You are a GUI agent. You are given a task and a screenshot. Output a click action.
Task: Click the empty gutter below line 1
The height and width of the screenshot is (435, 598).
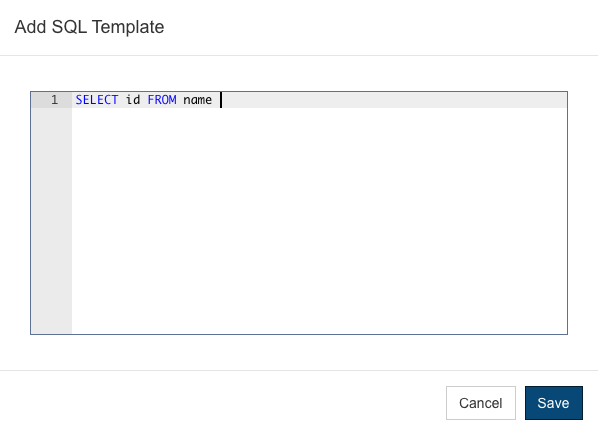tap(52, 220)
